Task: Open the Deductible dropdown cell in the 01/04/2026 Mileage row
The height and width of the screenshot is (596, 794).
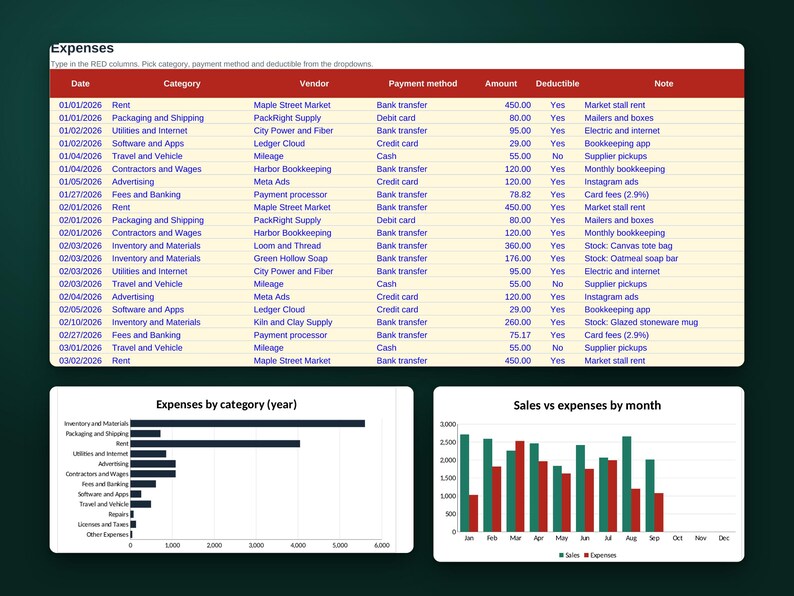Action: tap(558, 156)
